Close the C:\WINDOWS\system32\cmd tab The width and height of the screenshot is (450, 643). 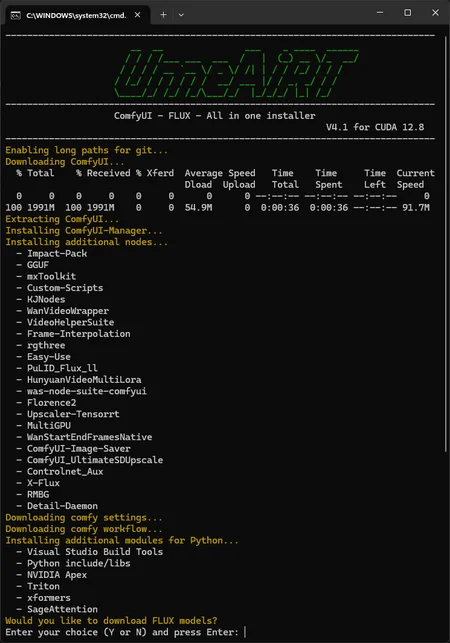point(137,15)
